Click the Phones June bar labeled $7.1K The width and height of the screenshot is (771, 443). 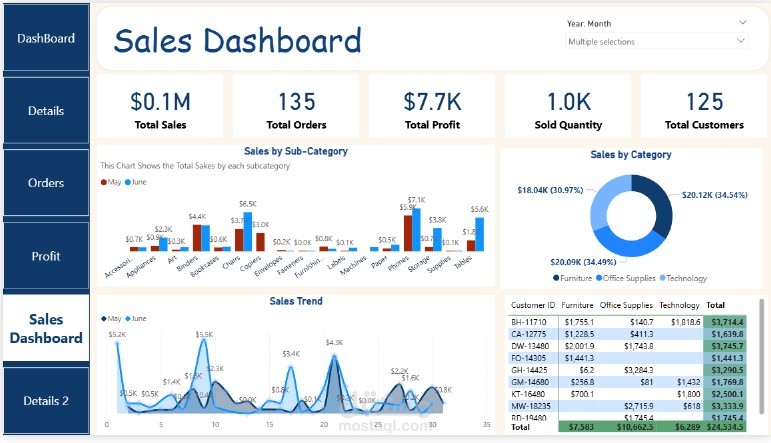click(416, 230)
